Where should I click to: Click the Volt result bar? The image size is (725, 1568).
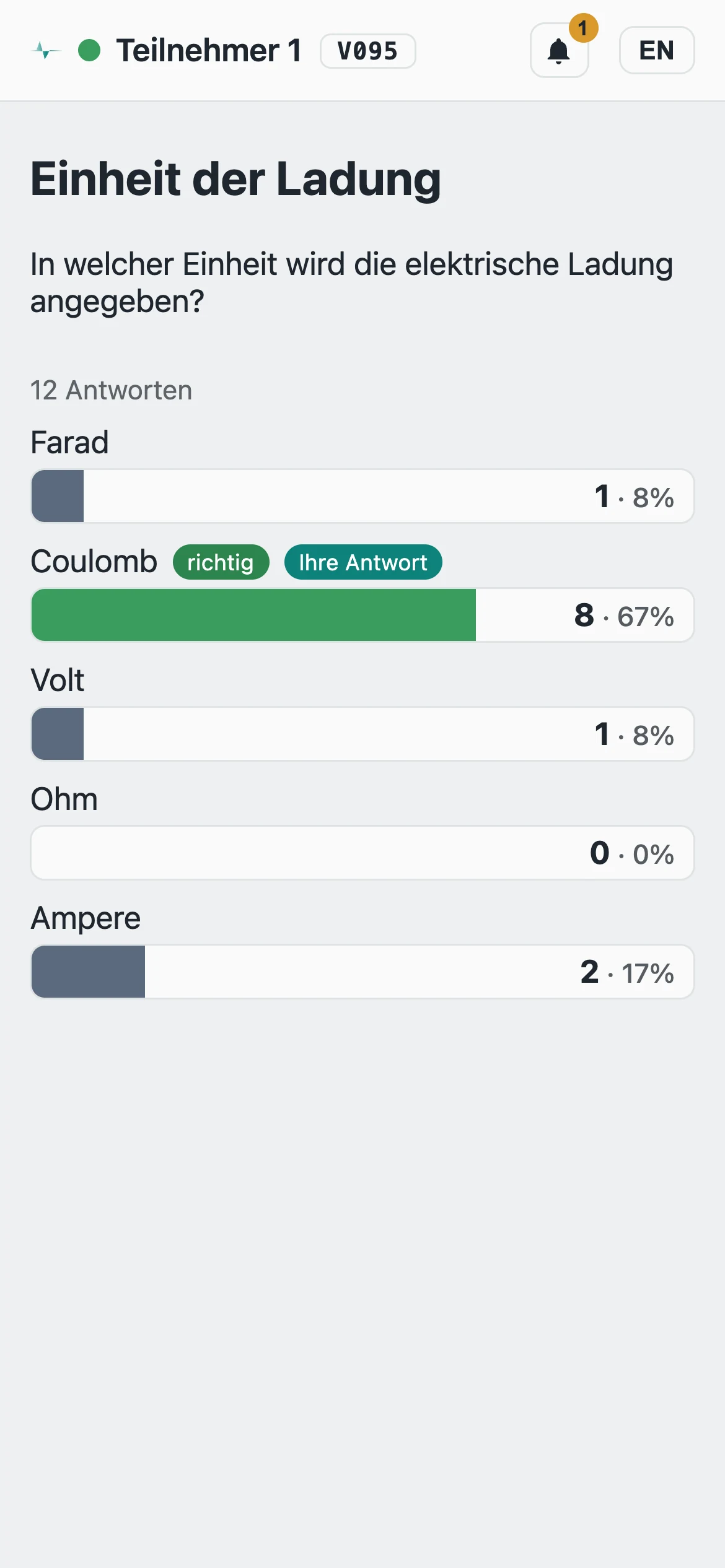(x=362, y=734)
